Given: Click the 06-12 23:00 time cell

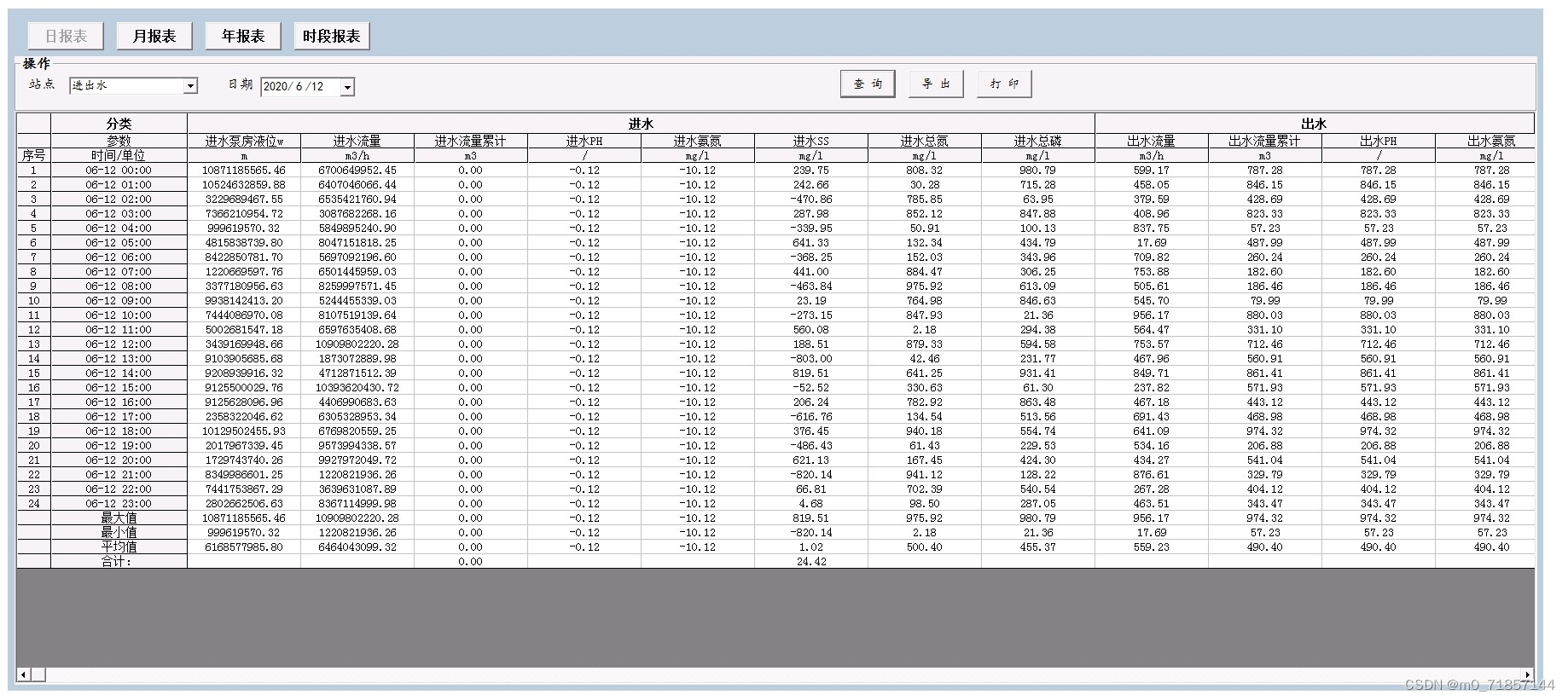Looking at the screenshot, I should tap(119, 503).
